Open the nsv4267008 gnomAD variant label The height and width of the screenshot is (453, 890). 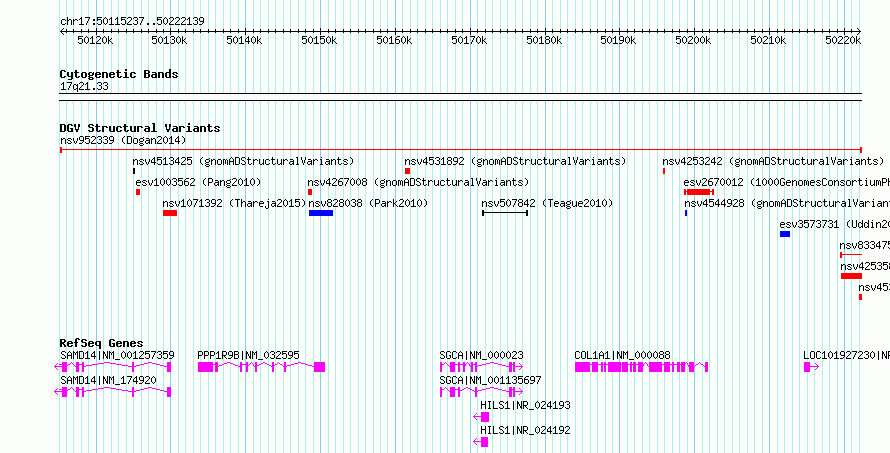418,182
